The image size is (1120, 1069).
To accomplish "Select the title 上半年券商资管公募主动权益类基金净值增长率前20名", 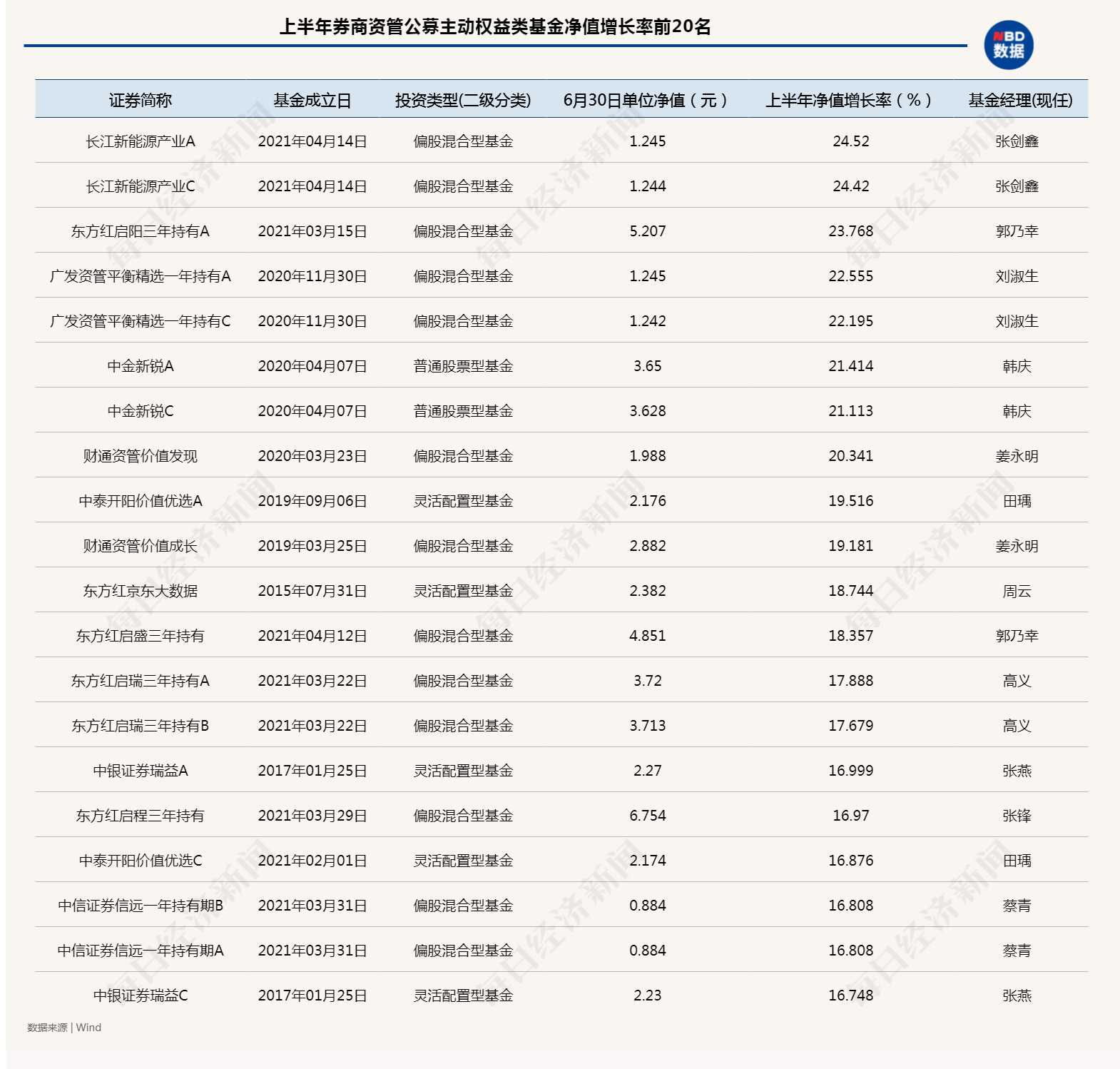I will click(x=495, y=27).
